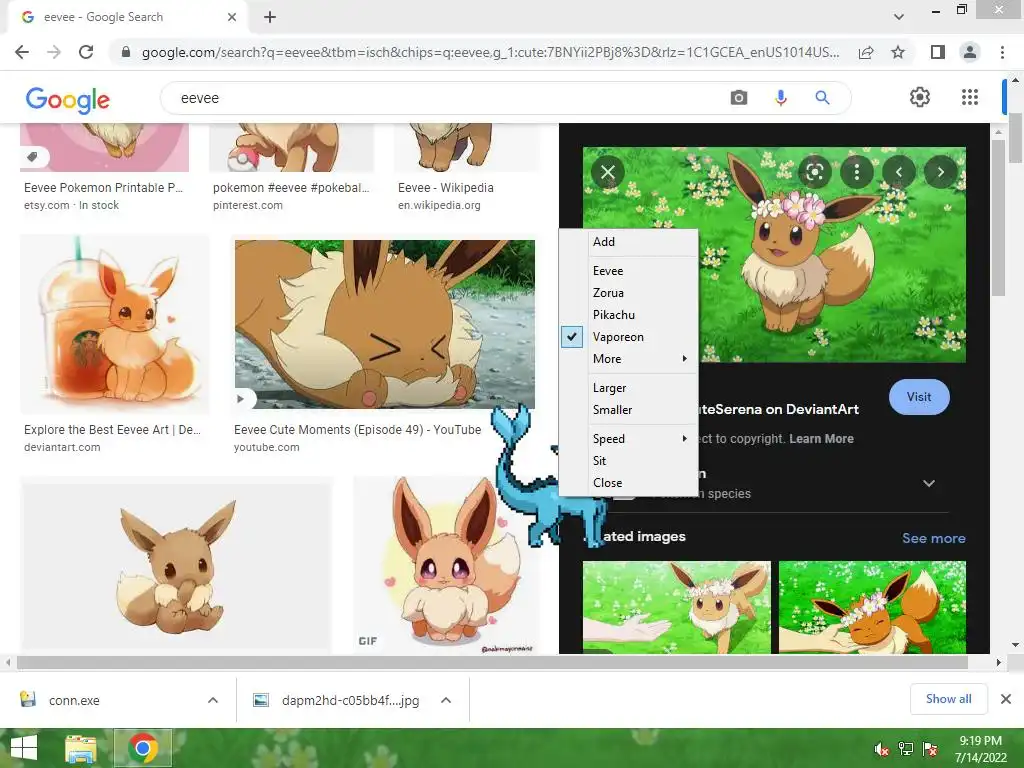Close the image preview panel
Image resolution: width=1024 pixels, height=768 pixels.
coord(608,172)
